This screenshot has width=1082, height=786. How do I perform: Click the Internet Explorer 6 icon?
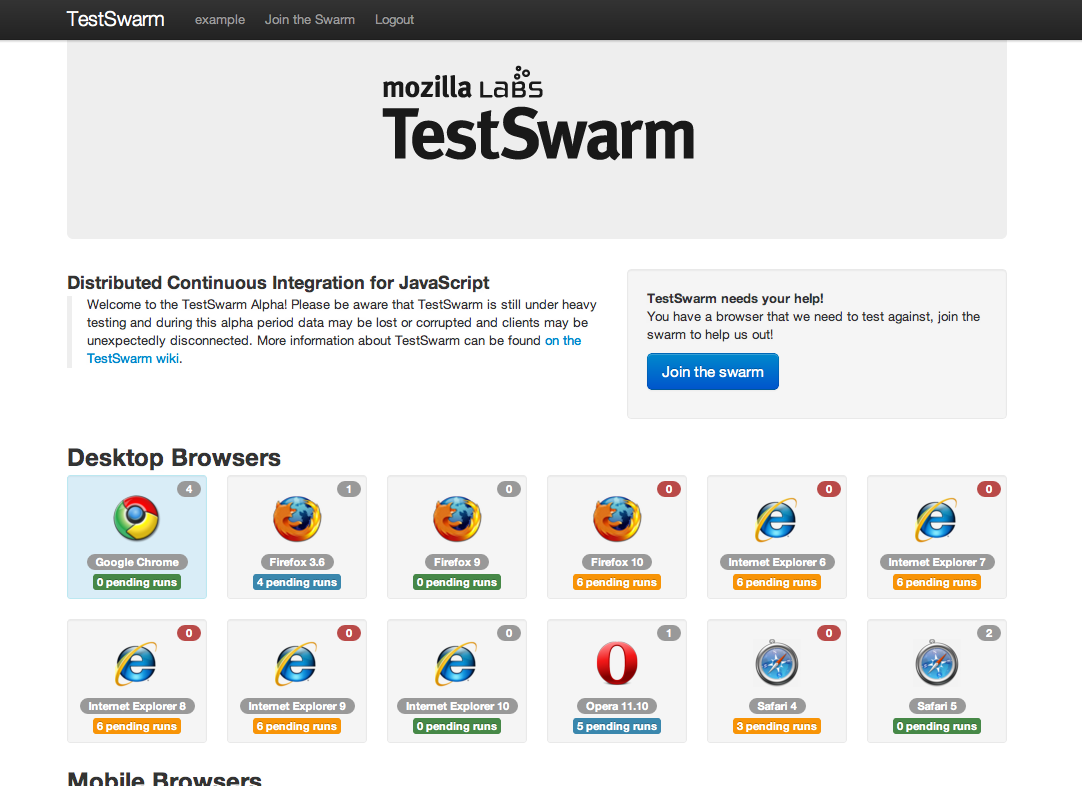(777, 519)
